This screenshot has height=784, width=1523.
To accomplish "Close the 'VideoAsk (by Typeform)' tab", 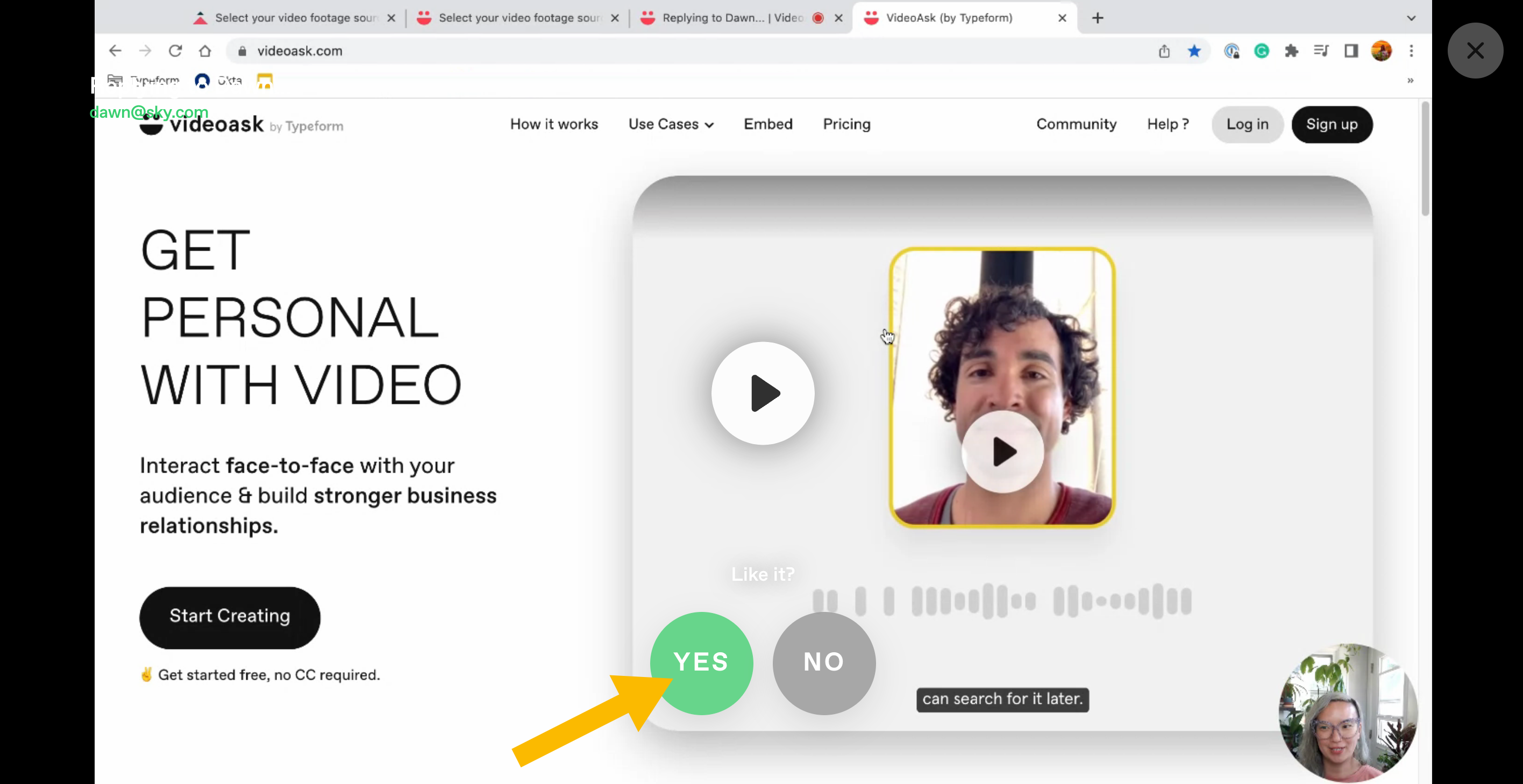I will coord(1062,18).
